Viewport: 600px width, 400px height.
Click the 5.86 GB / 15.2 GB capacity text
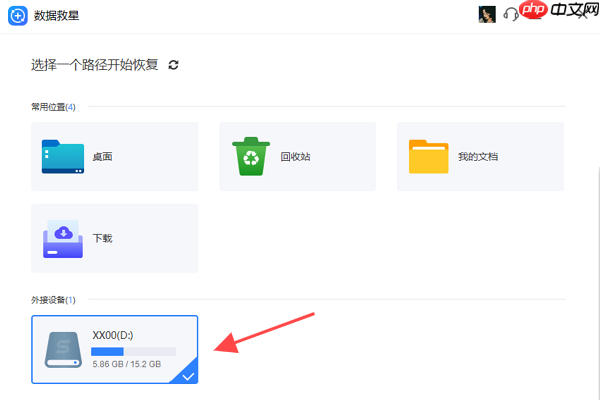[x=127, y=364]
